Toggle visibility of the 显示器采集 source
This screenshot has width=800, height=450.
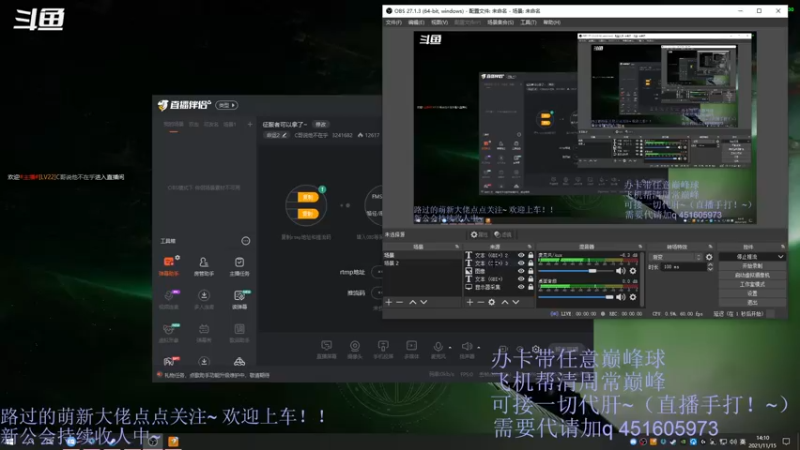521,287
